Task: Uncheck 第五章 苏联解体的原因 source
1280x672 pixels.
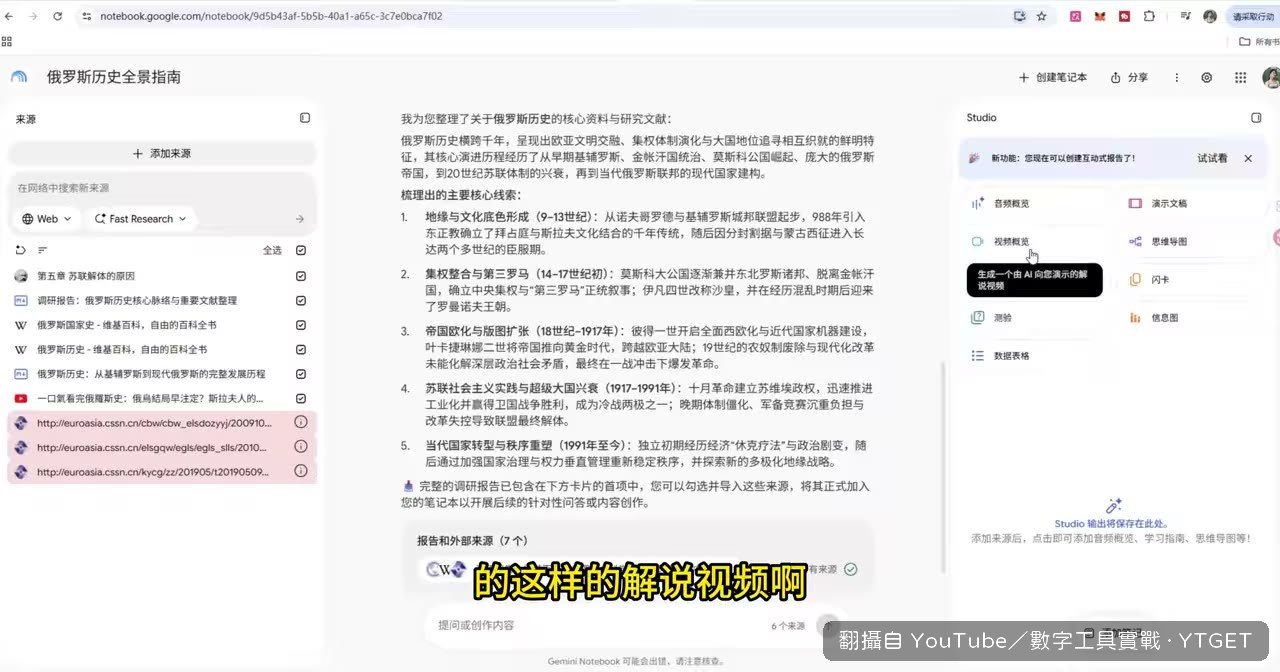Action: [301, 276]
